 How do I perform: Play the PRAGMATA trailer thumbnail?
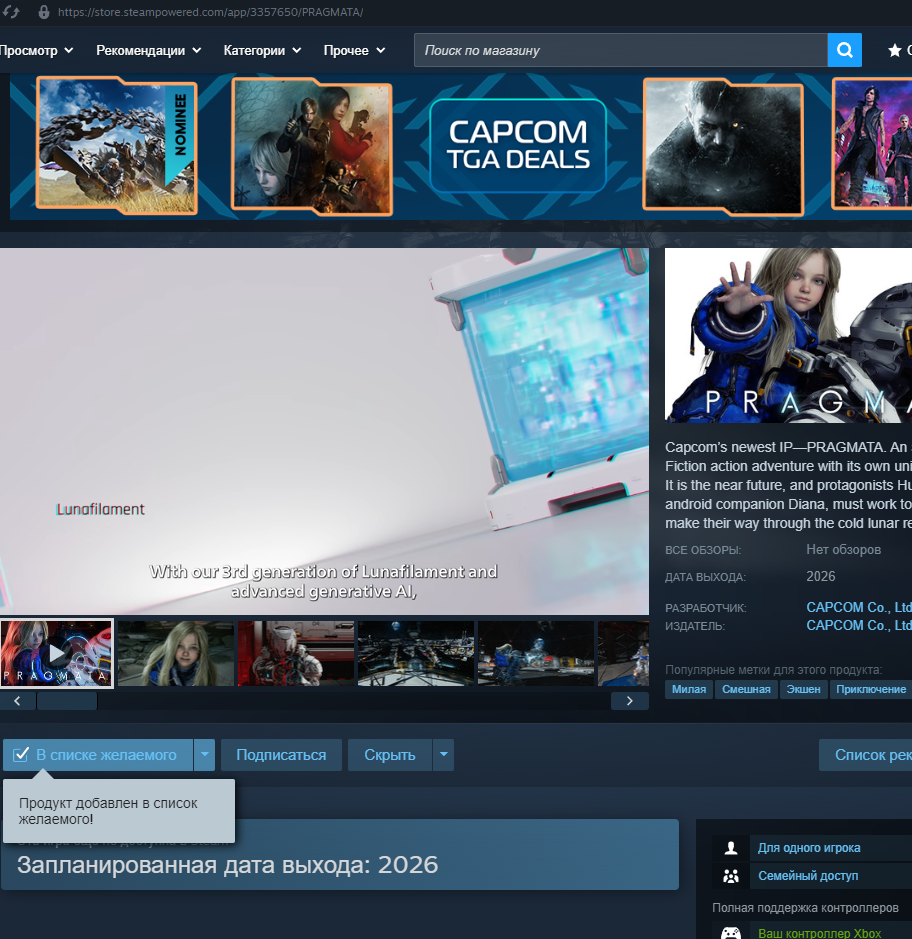tap(57, 653)
